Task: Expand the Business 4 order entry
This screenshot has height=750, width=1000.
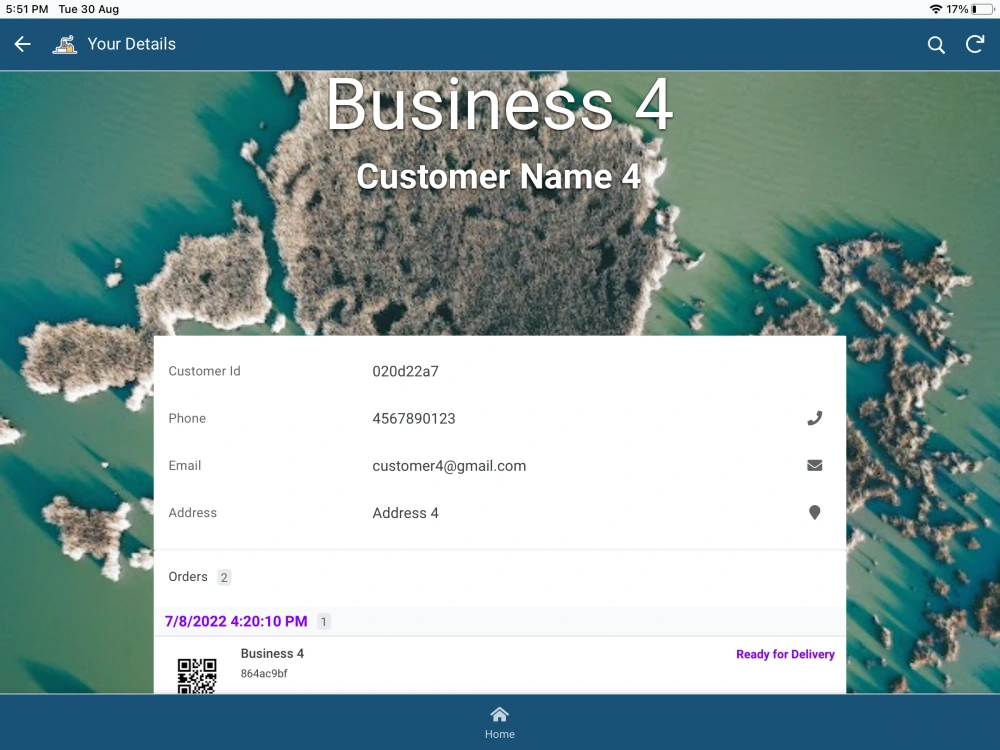Action: pos(272,653)
